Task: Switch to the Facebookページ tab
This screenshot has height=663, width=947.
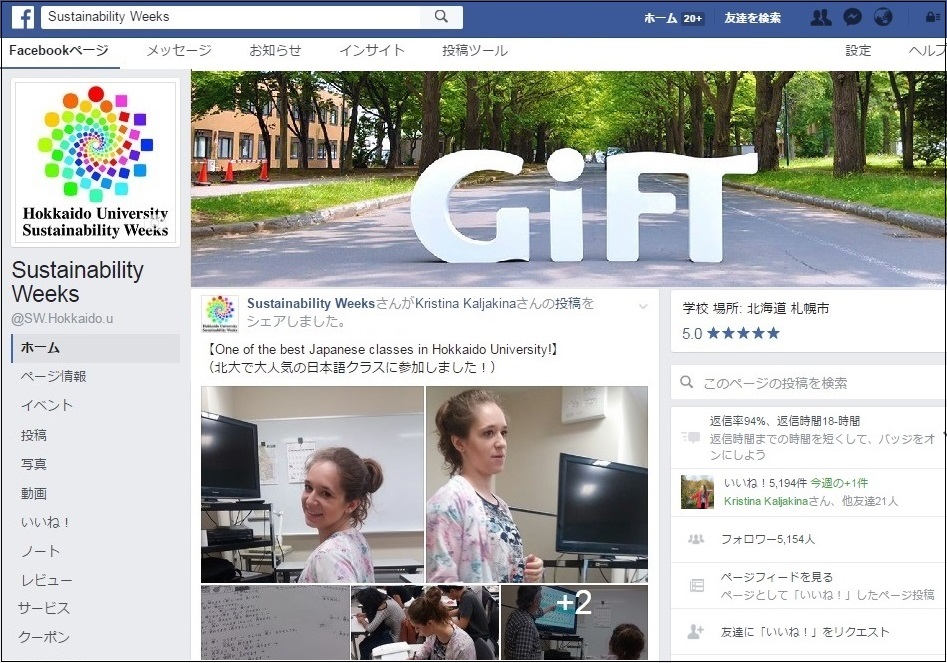Action: click(x=59, y=51)
